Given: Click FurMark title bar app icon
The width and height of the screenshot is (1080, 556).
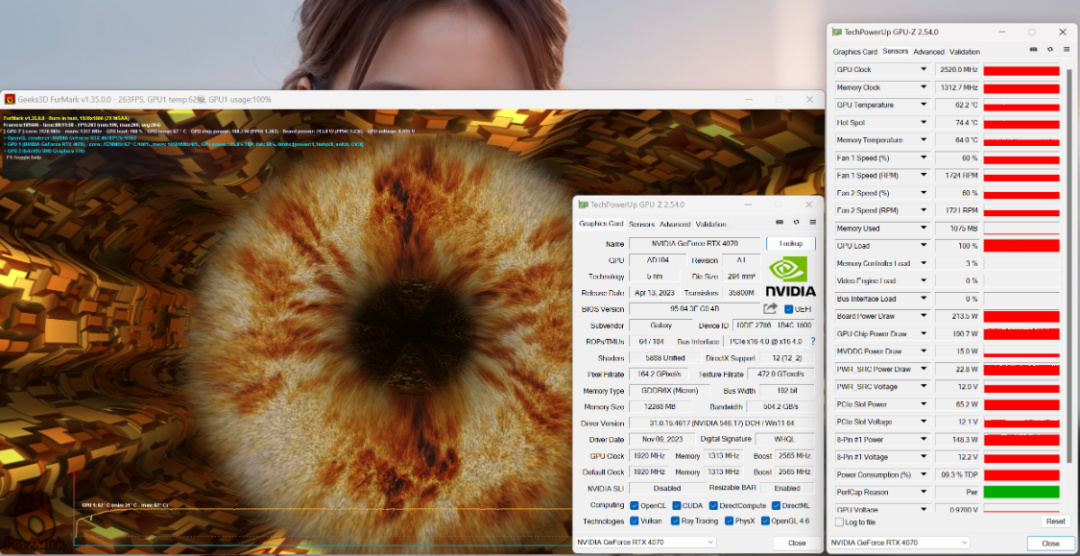Looking at the screenshot, I should point(10,99).
